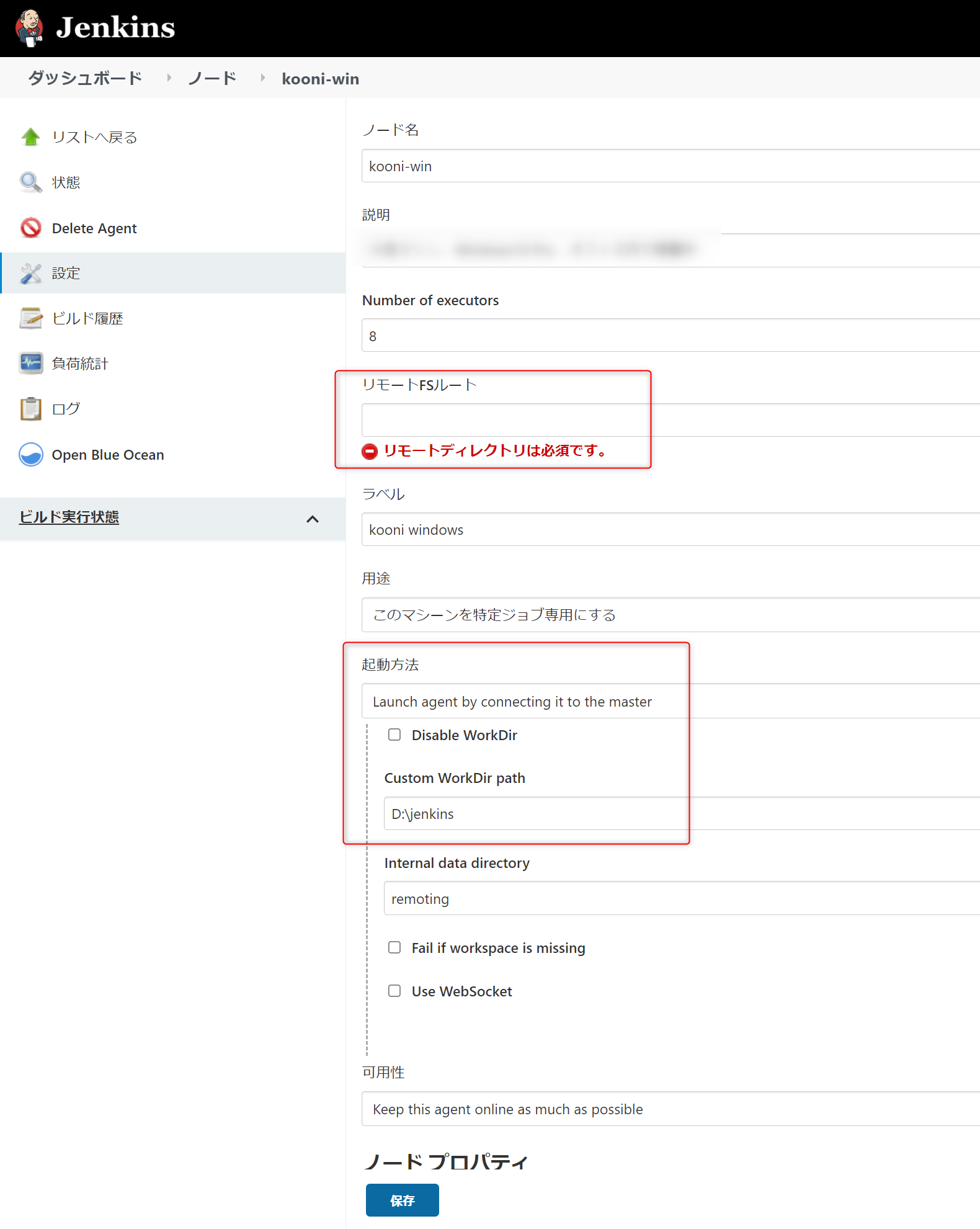Focus the Number of executors field
Screen dimensions: 980x1229
pyautogui.click(x=670, y=335)
